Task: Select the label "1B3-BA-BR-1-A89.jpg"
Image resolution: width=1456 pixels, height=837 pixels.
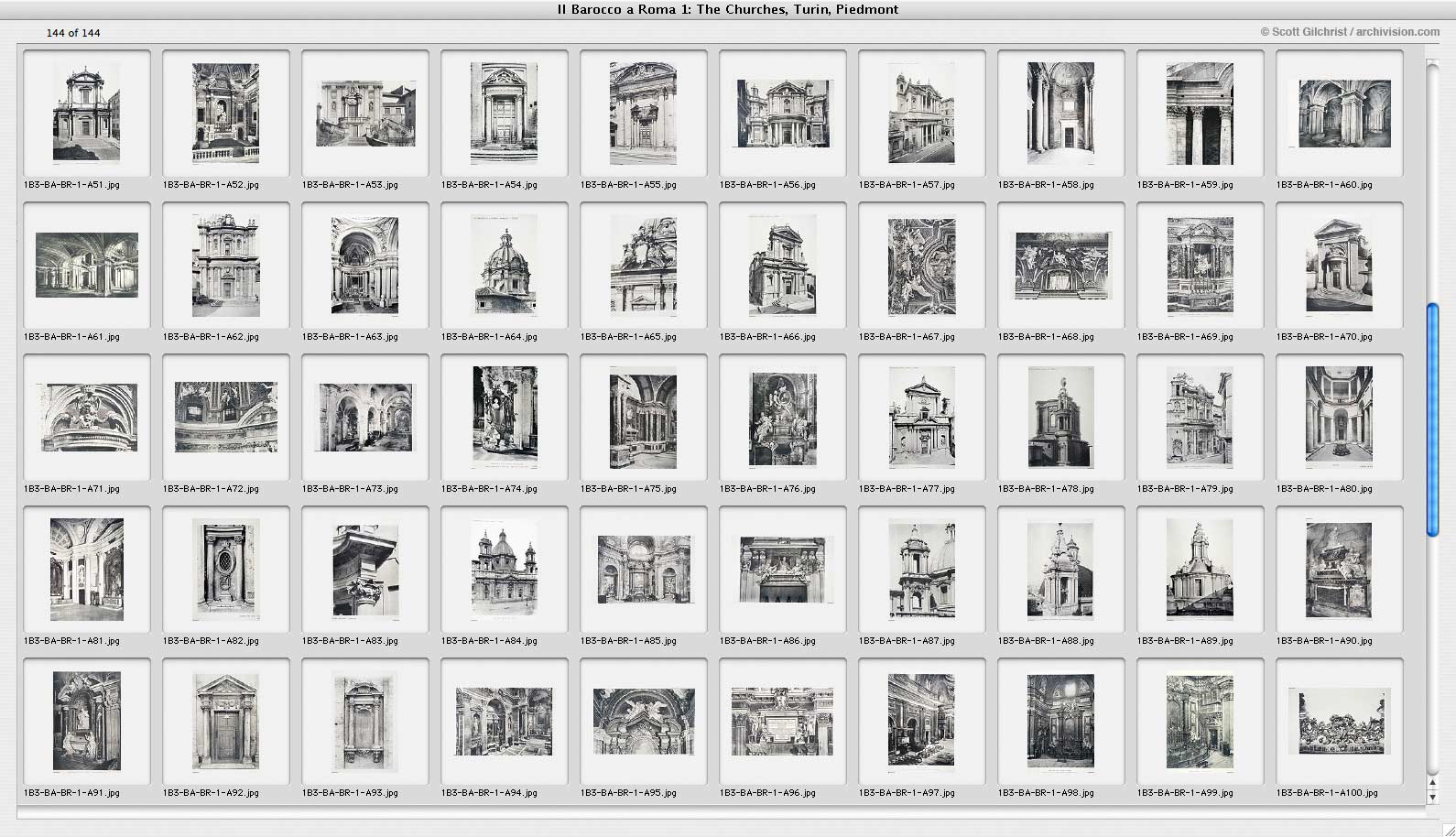Action: click(1185, 641)
